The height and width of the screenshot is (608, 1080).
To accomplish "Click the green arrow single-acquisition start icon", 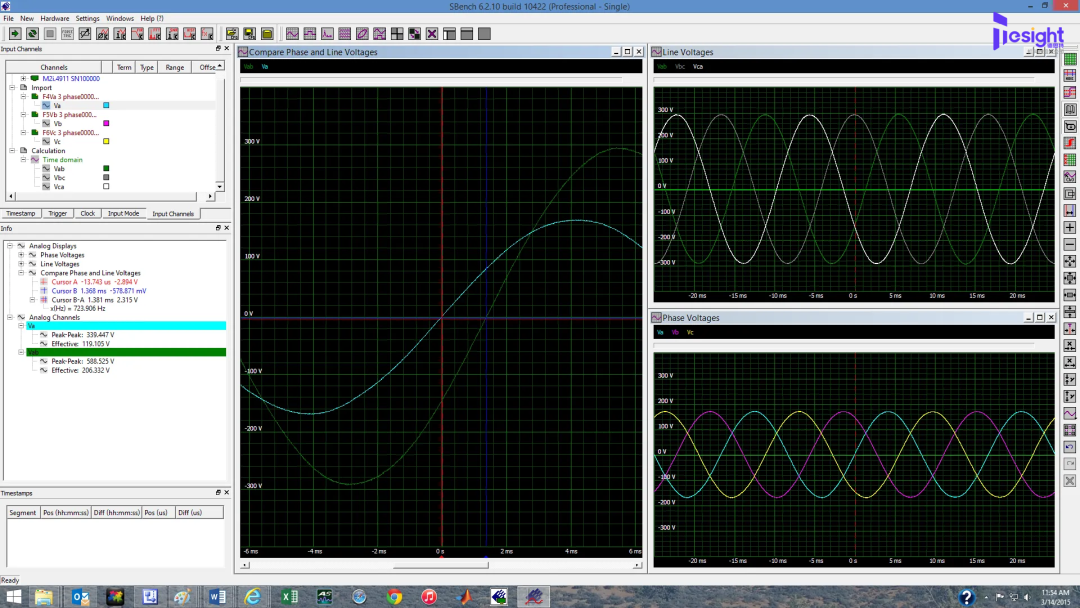I will 14,34.
